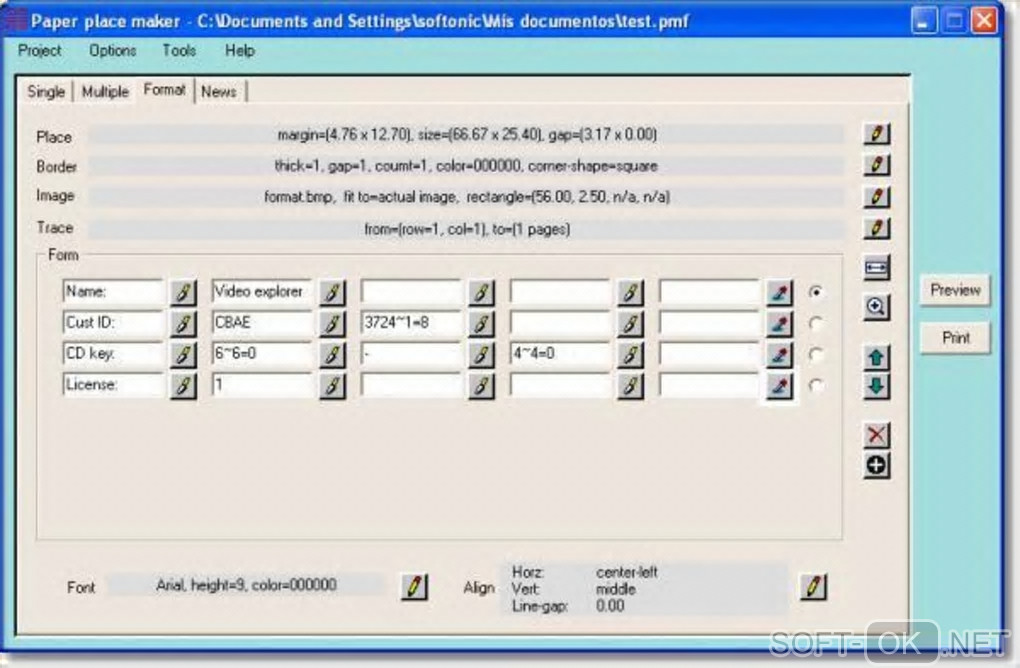Viewport: 1020px width, 668px height.
Task: Edit Font settings pencil icon
Action: pyautogui.click(x=414, y=587)
